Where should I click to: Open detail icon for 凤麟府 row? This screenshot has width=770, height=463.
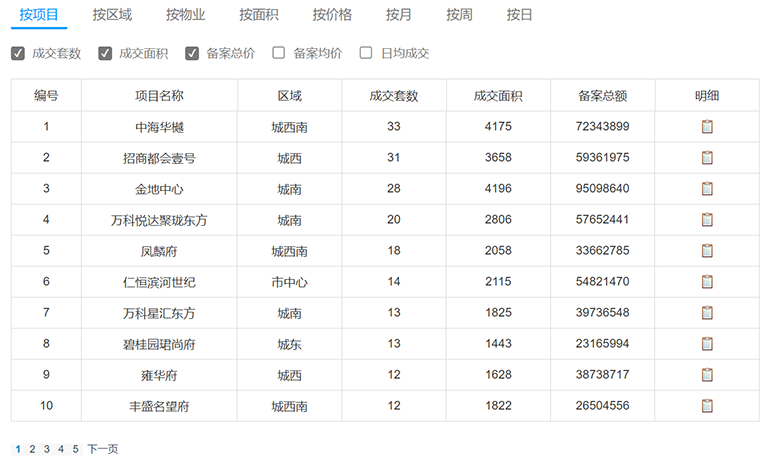tap(707, 250)
